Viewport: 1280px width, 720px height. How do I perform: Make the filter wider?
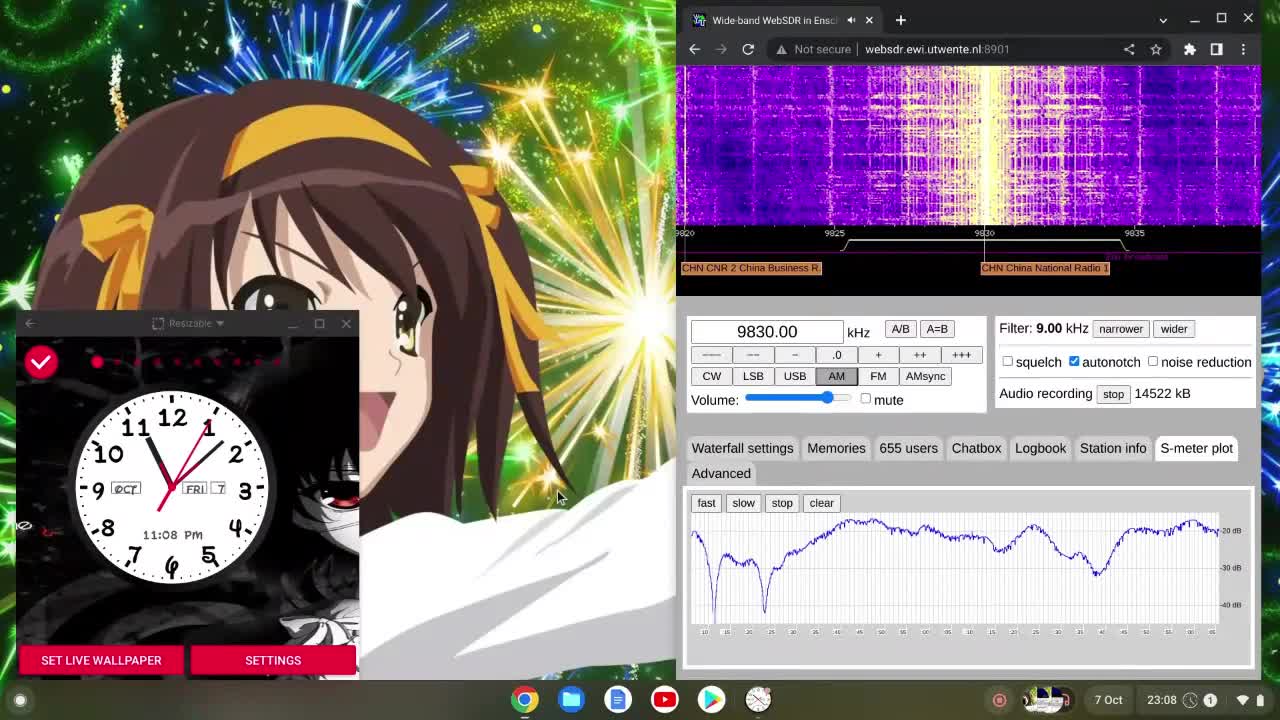point(1174,329)
